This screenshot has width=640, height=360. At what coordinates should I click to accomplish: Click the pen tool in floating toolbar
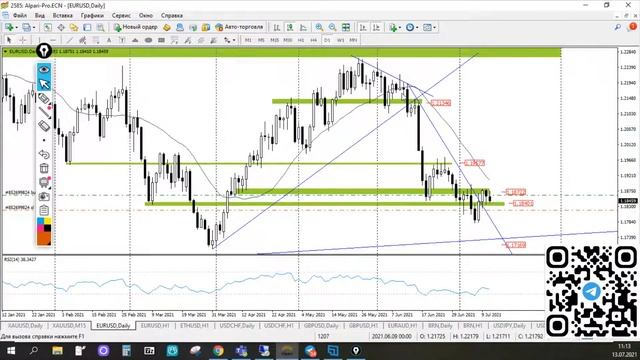tap(44, 98)
